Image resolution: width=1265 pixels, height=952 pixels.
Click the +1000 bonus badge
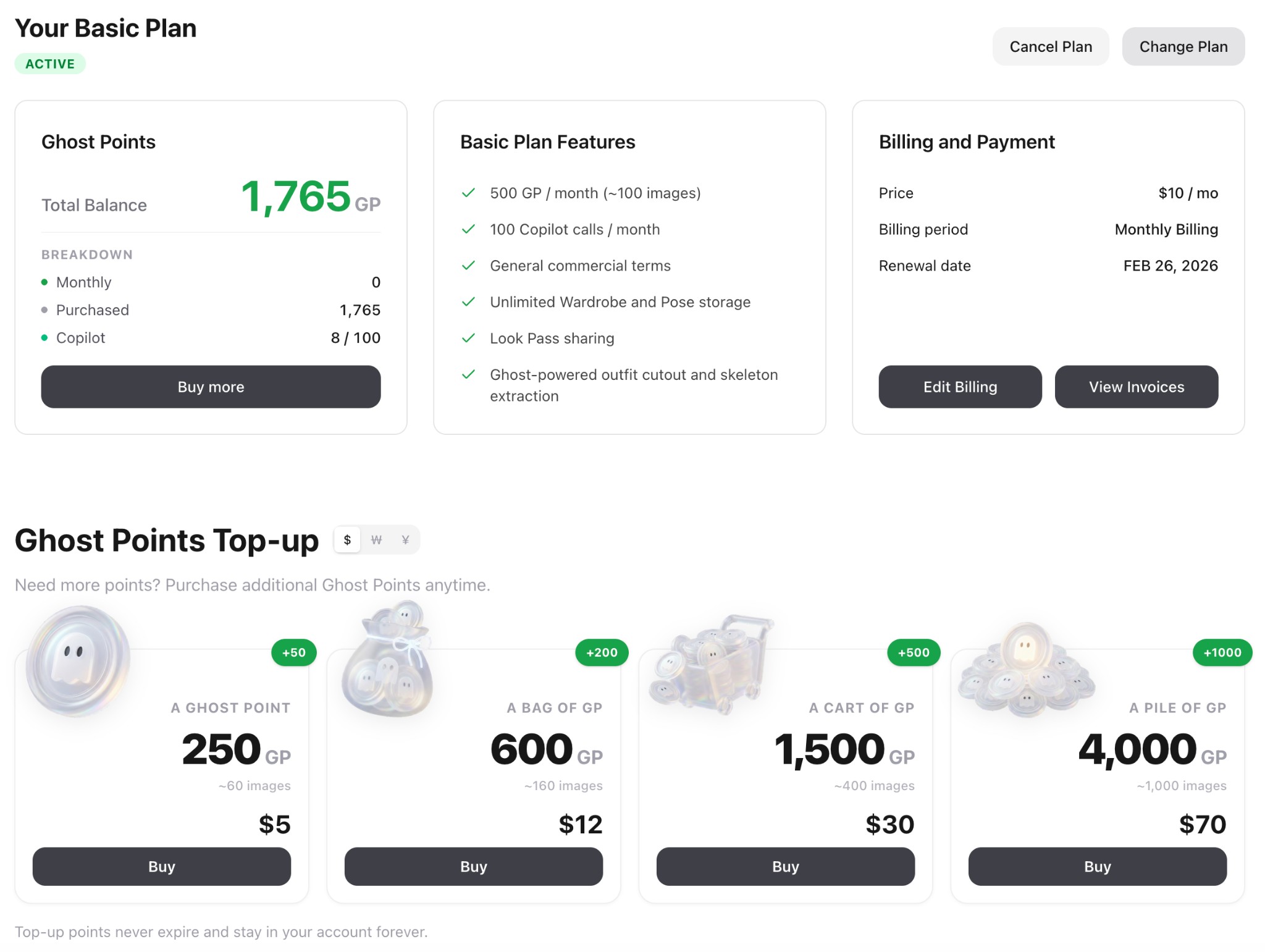[1222, 652]
